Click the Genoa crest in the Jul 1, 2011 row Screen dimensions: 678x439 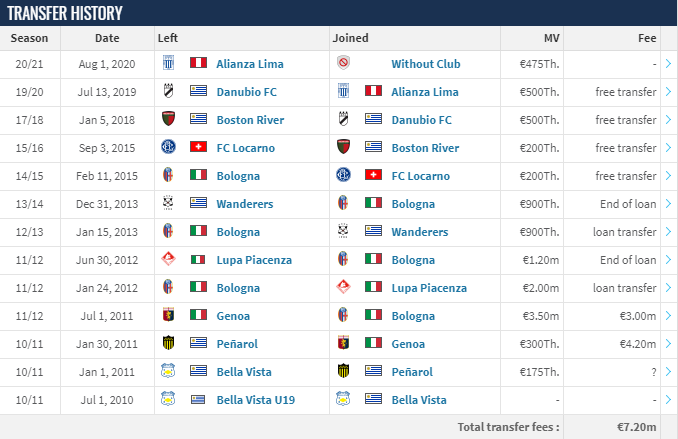[x=168, y=314]
